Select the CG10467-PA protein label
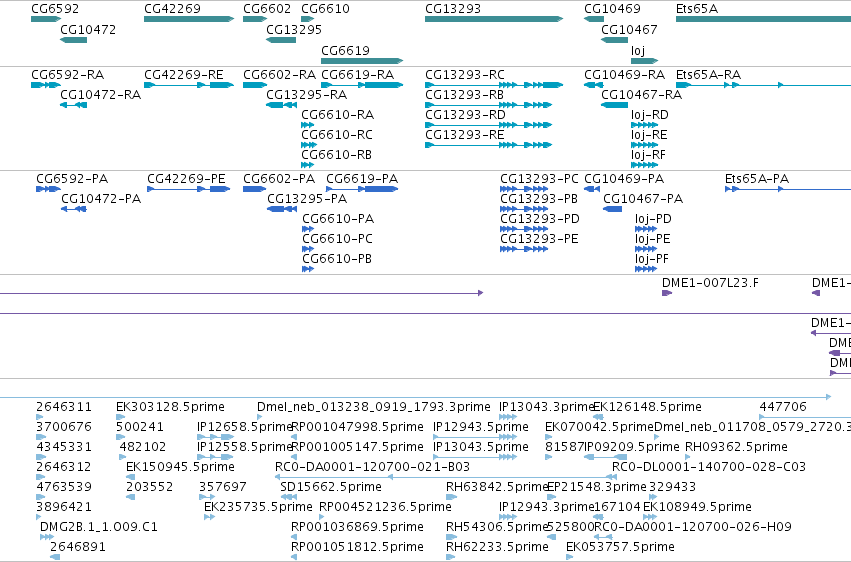 point(643,199)
